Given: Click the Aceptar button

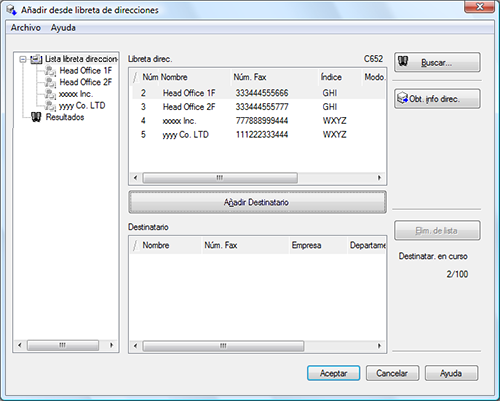Looking at the screenshot, I should pyautogui.click(x=333, y=373).
